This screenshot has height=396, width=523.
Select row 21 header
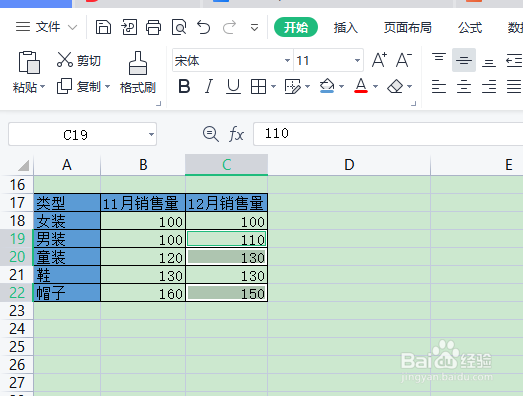coord(17,275)
